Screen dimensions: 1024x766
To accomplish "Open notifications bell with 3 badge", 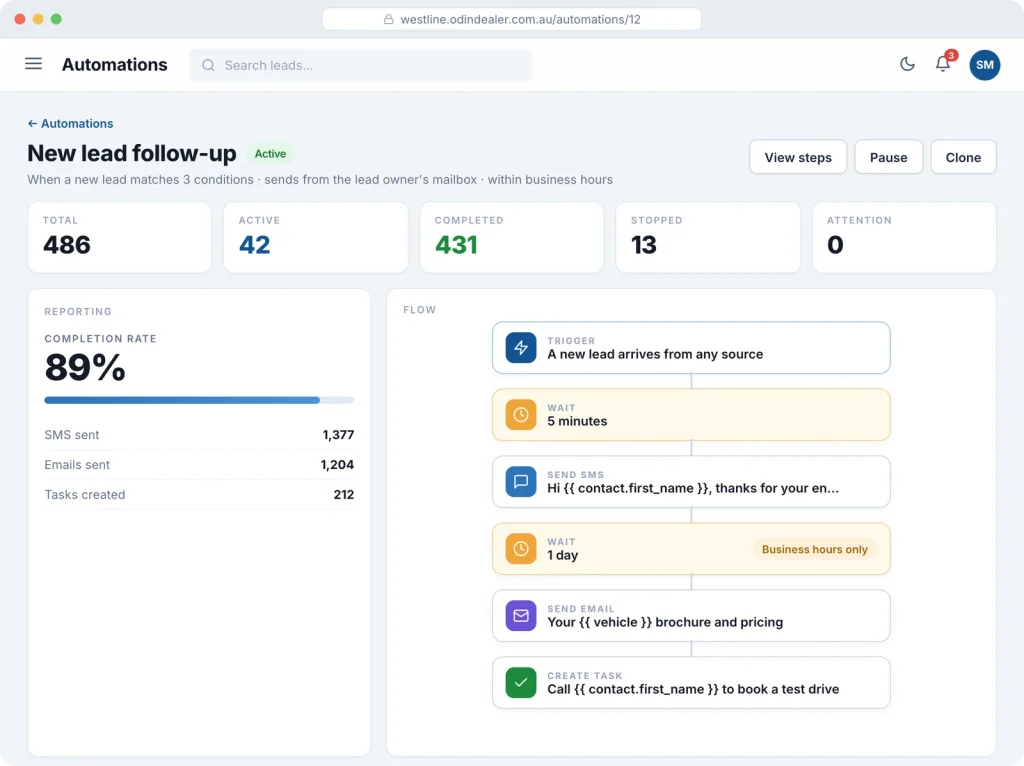I will coord(943,63).
